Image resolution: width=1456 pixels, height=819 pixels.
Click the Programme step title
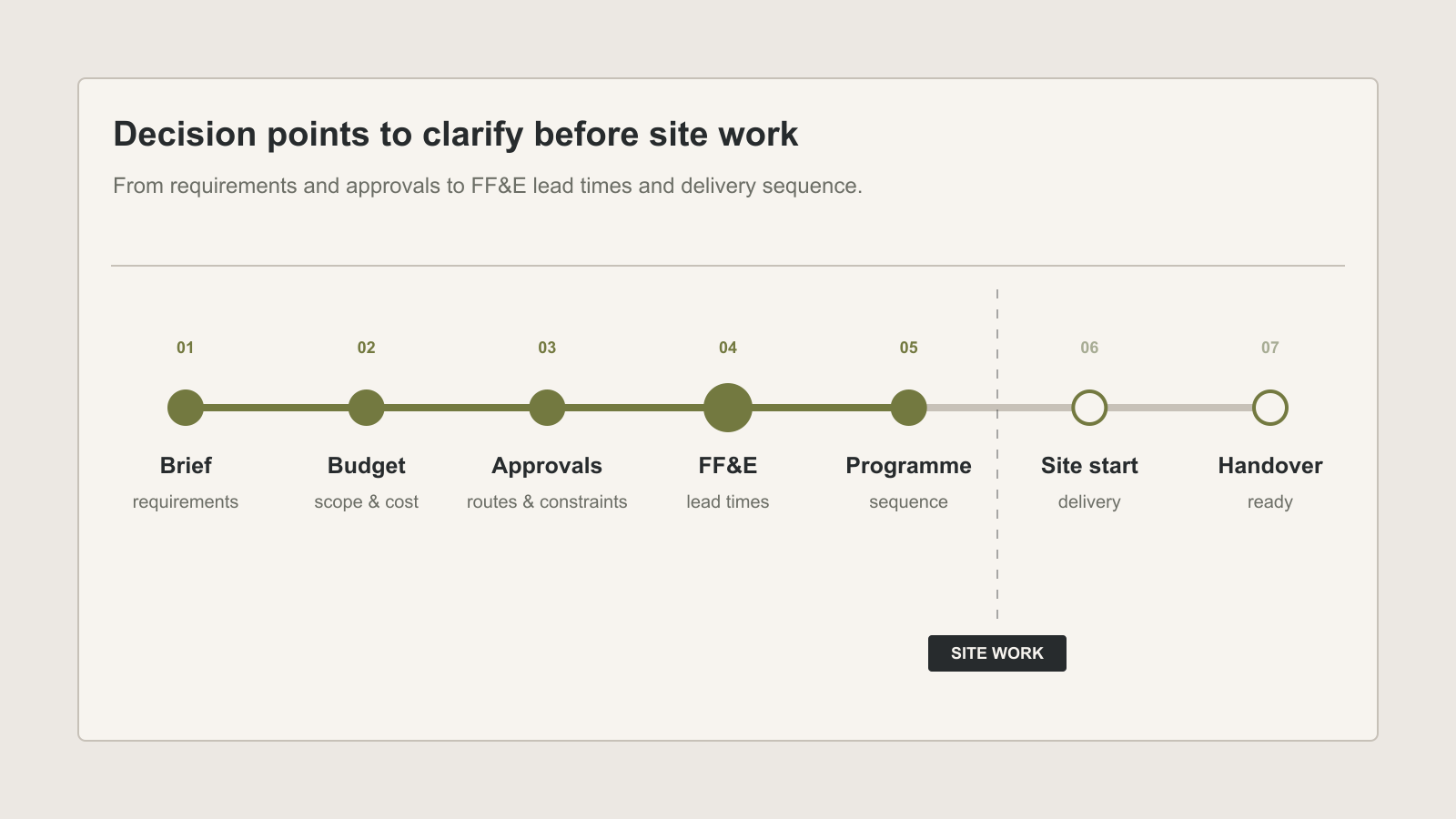pos(908,466)
